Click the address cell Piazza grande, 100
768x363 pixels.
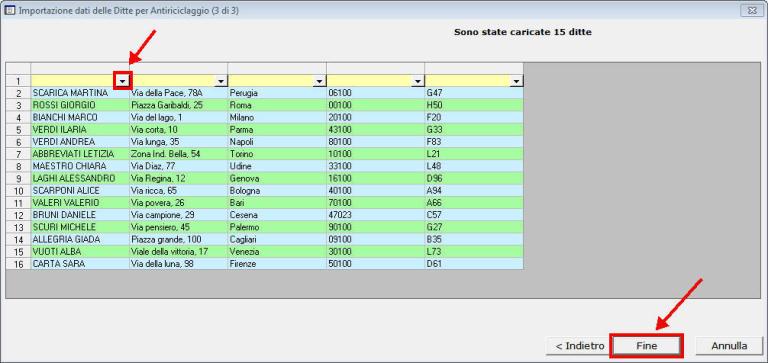point(178,240)
